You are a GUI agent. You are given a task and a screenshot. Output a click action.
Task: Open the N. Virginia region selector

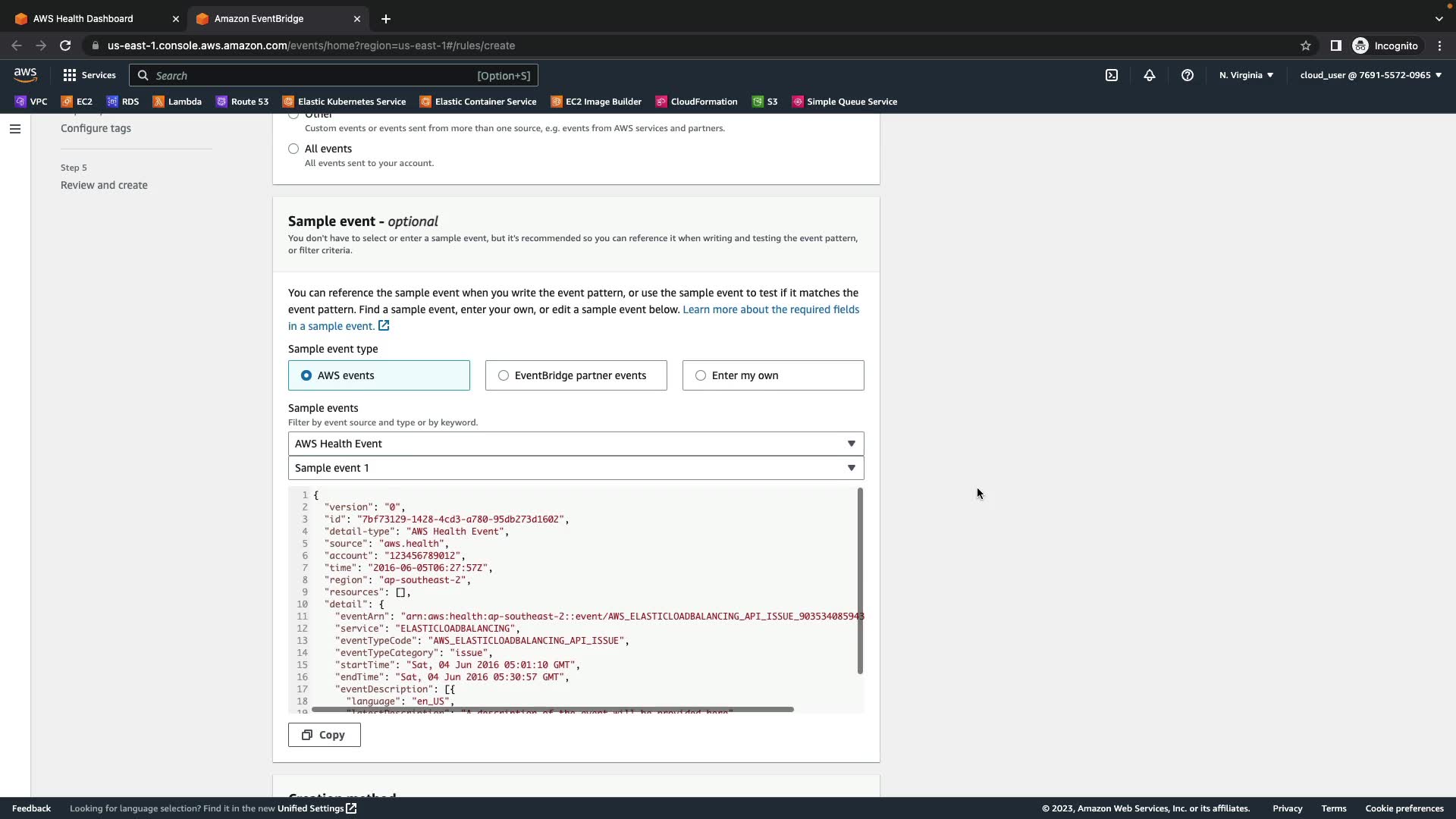(x=1245, y=75)
